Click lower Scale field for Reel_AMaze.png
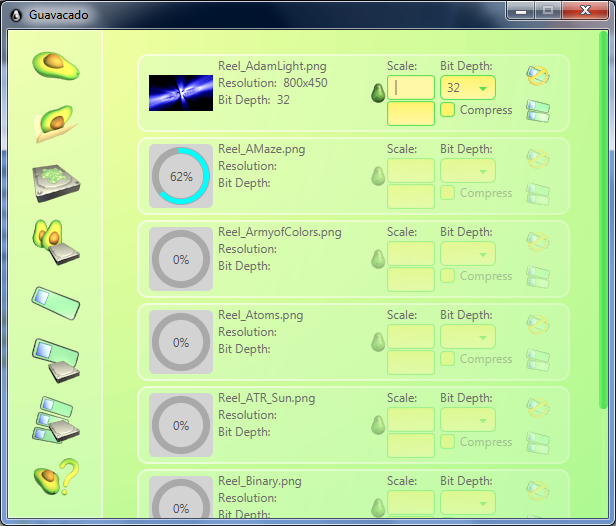 [x=411, y=196]
